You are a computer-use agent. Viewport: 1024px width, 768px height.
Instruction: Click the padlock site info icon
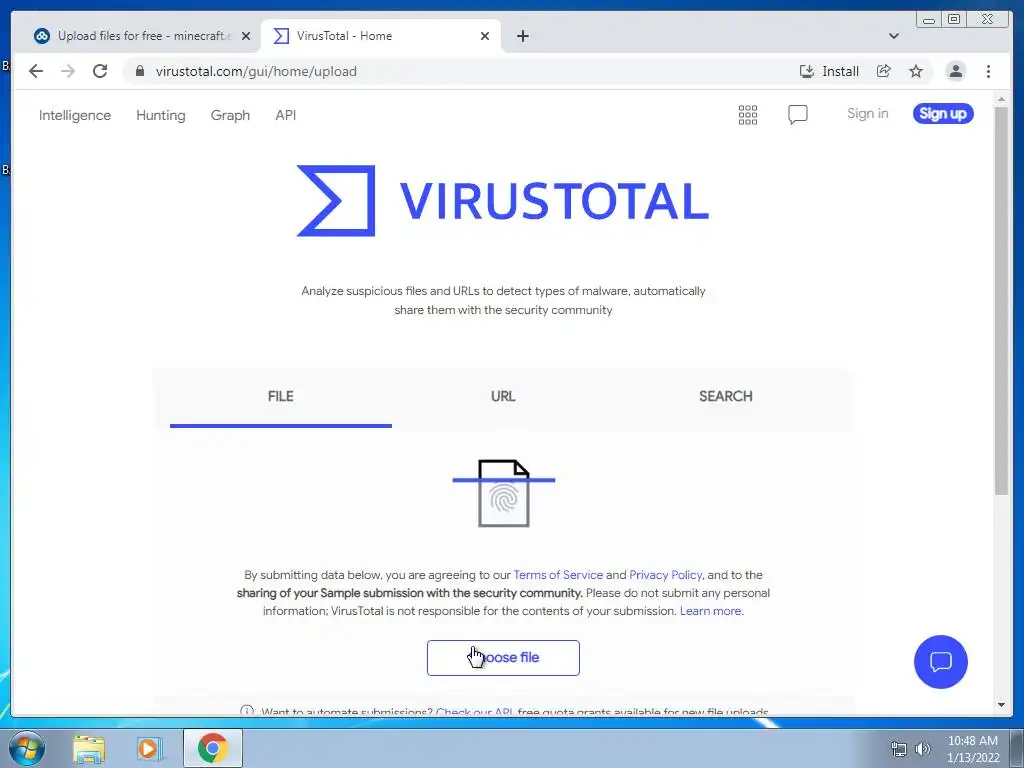[x=140, y=71]
